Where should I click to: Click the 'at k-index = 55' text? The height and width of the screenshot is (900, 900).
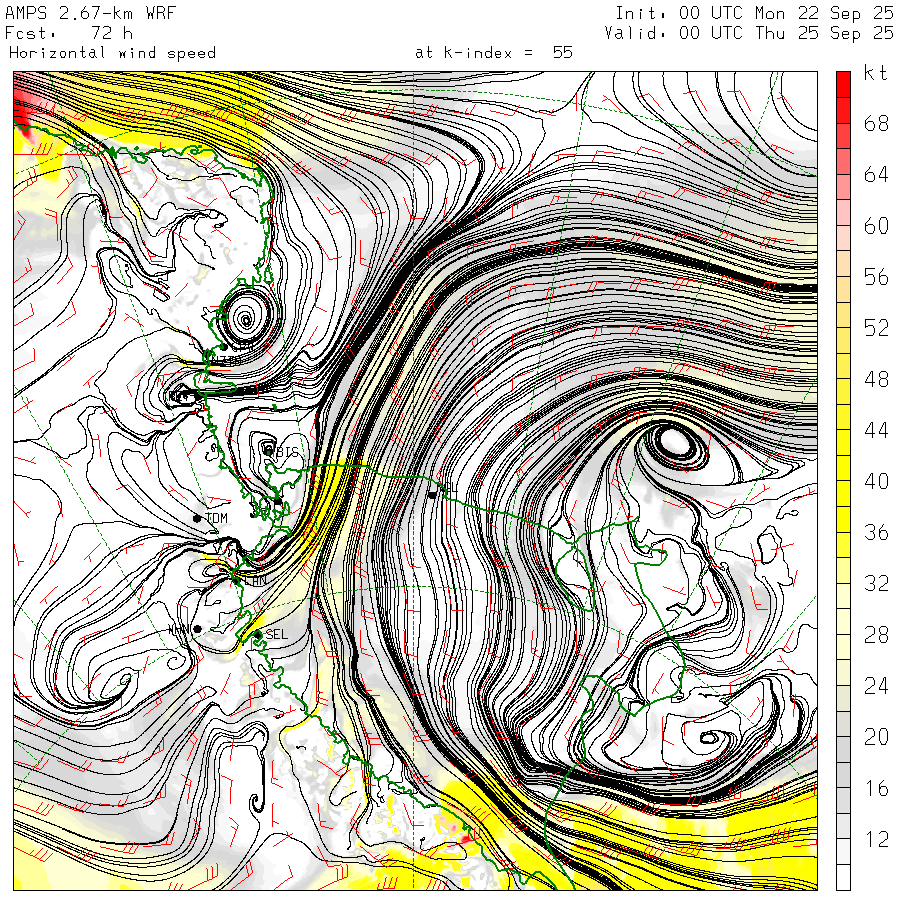pyautogui.click(x=493, y=52)
